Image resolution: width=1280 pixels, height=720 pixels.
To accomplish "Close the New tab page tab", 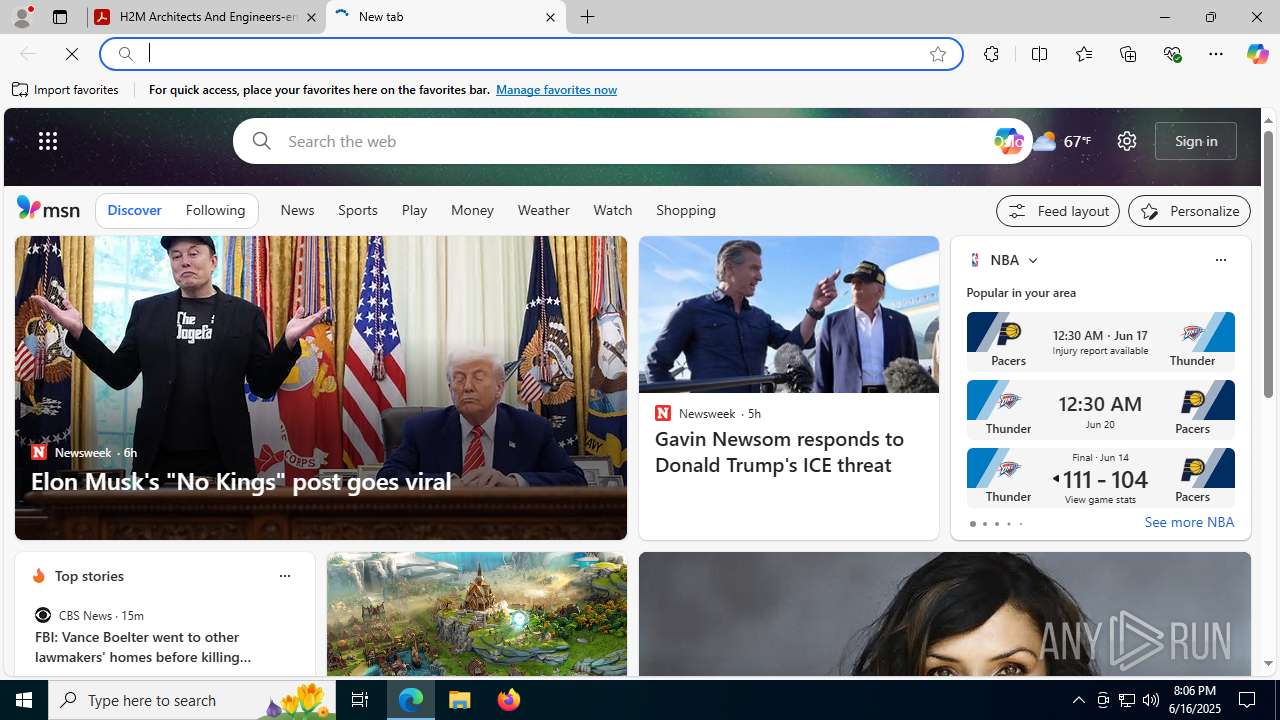I will pyautogui.click(x=550, y=17).
